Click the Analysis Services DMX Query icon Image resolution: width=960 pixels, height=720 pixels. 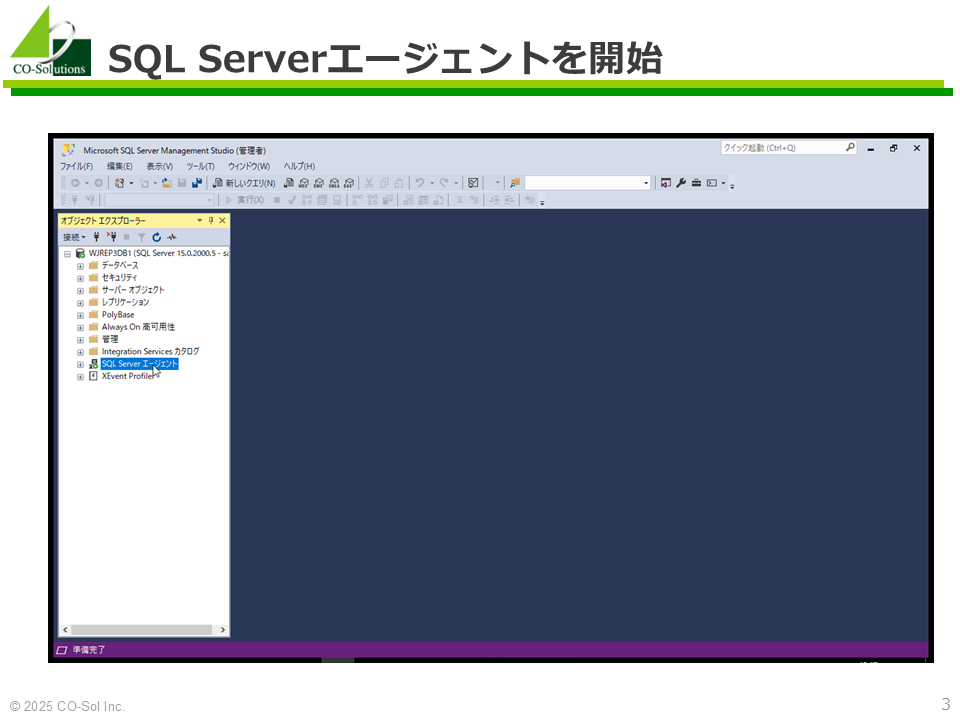[319, 183]
